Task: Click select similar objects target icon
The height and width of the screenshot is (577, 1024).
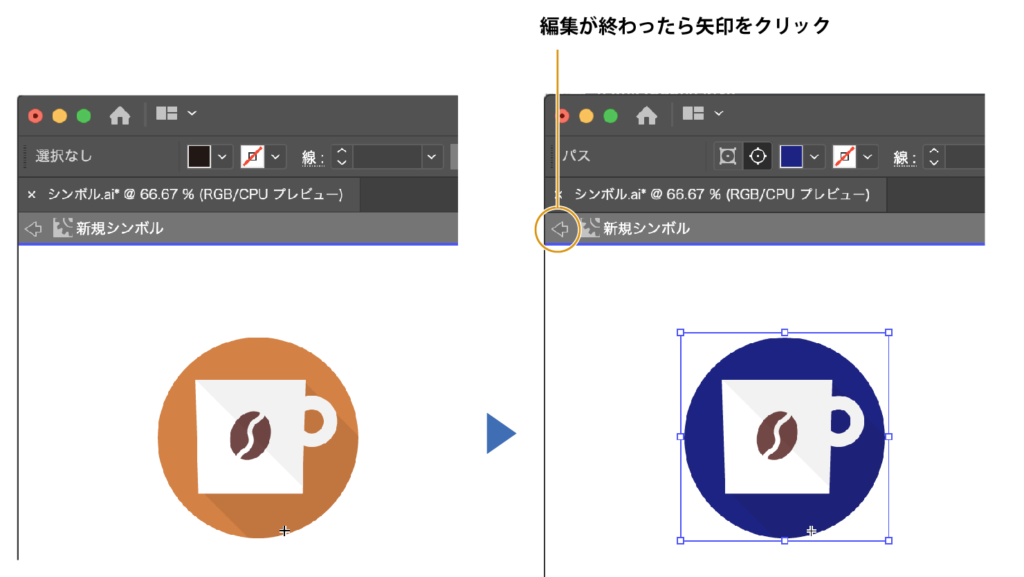Action: pyautogui.click(x=758, y=157)
